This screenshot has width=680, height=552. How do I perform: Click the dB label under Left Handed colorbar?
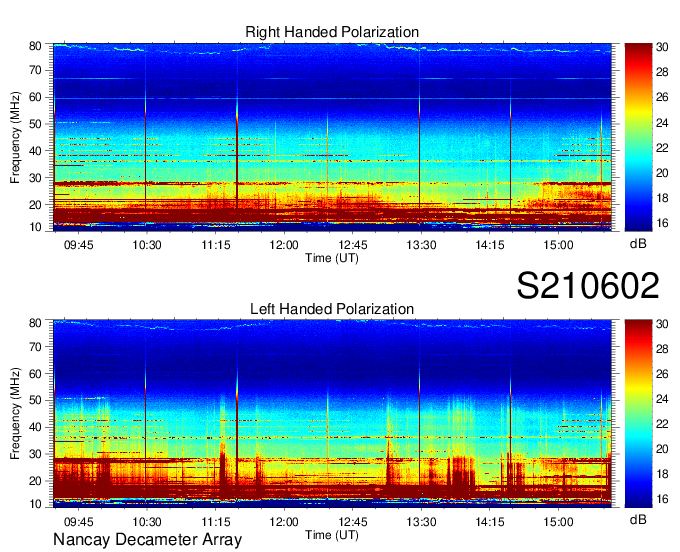coord(638,520)
